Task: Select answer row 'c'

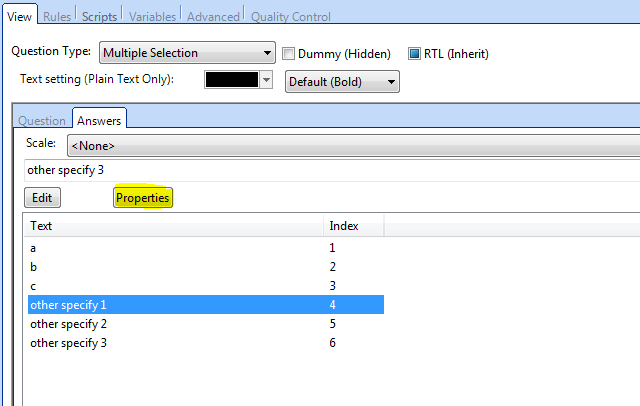Action: click(x=206, y=286)
